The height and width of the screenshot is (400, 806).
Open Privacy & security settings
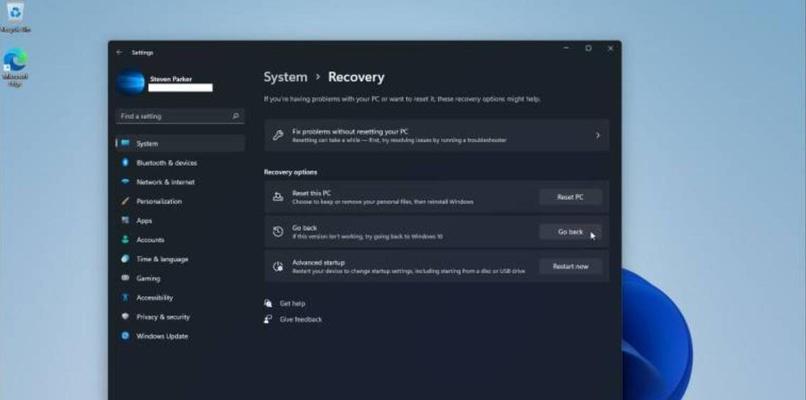(x=180, y=317)
